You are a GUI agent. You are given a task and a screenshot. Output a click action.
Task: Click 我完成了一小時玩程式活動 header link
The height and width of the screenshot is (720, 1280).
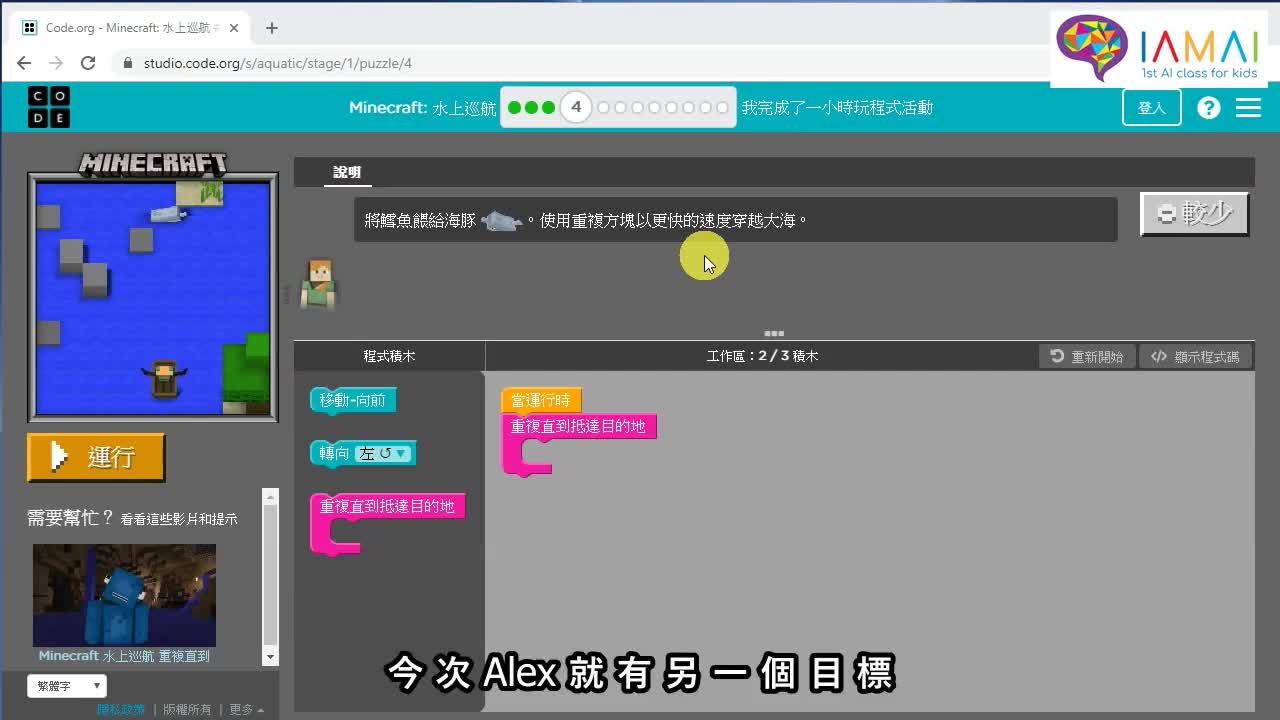pyautogui.click(x=837, y=108)
